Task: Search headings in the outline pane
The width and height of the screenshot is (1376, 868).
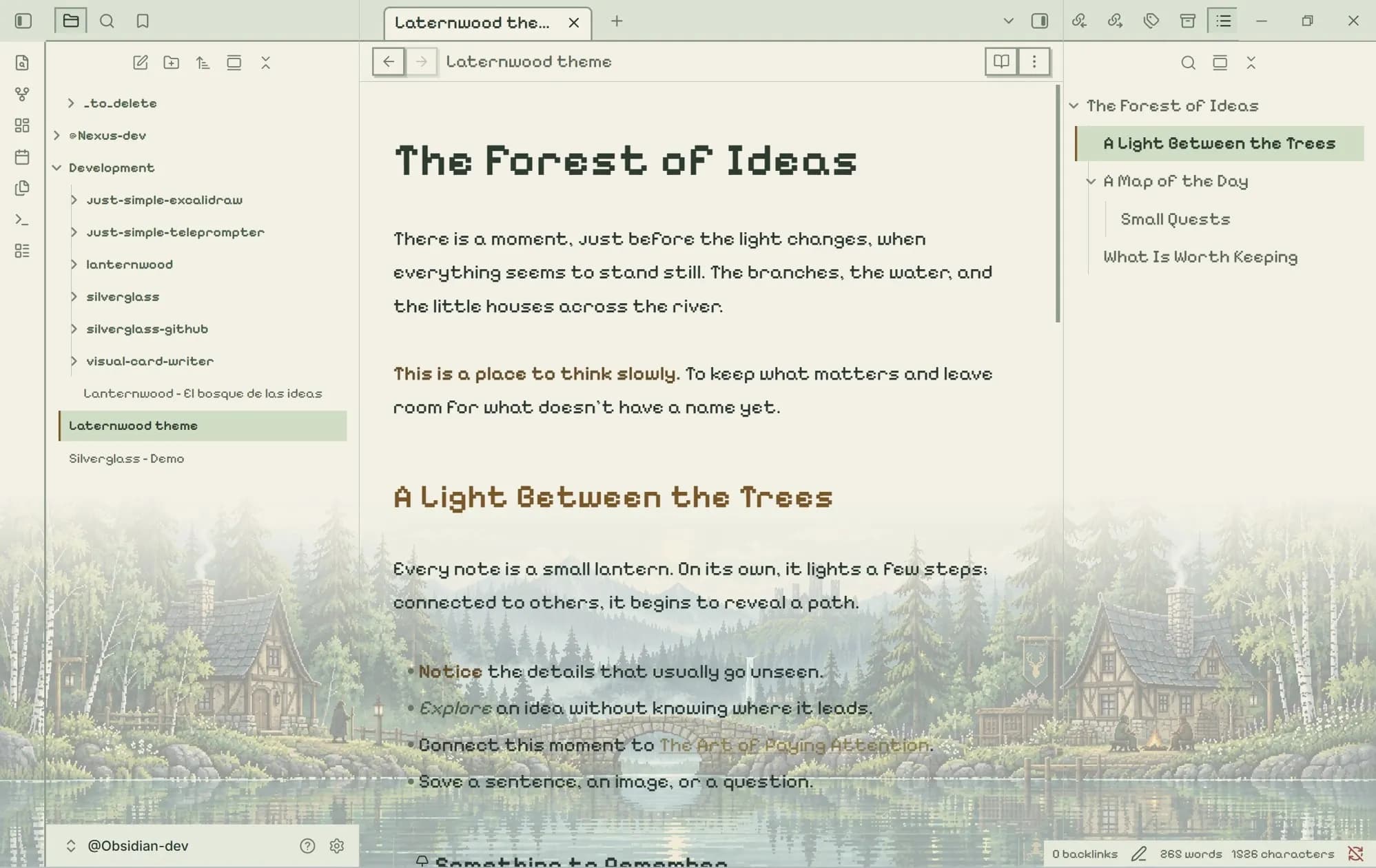Action: [1188, 63]
